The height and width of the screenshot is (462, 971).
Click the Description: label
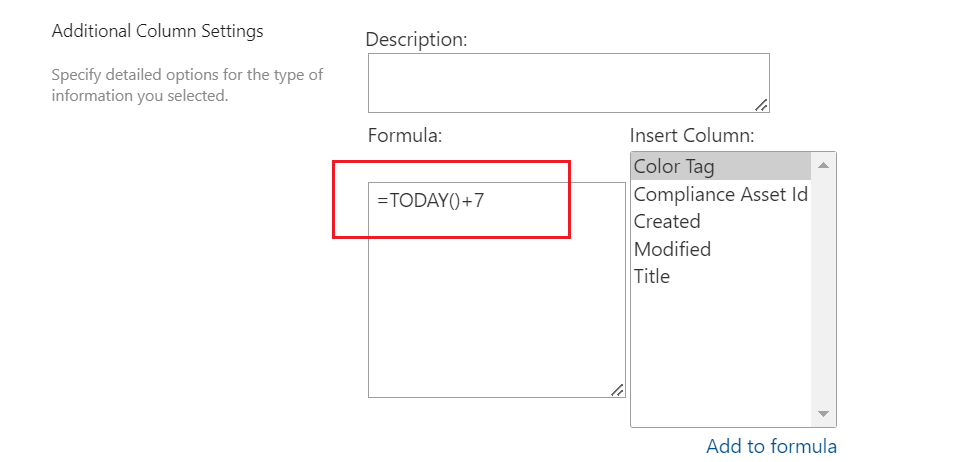point(416,40)
